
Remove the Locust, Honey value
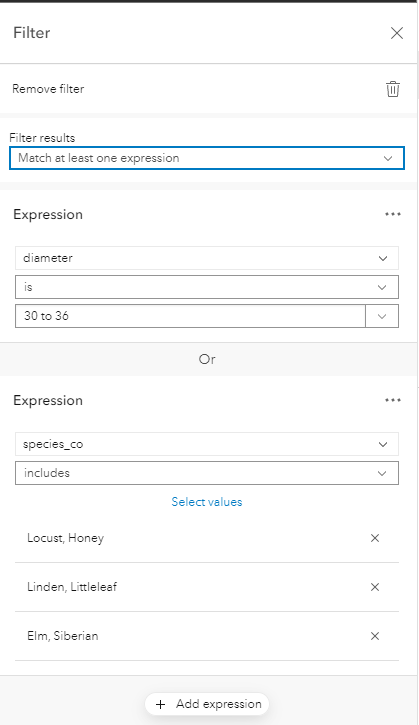point(375,538)
